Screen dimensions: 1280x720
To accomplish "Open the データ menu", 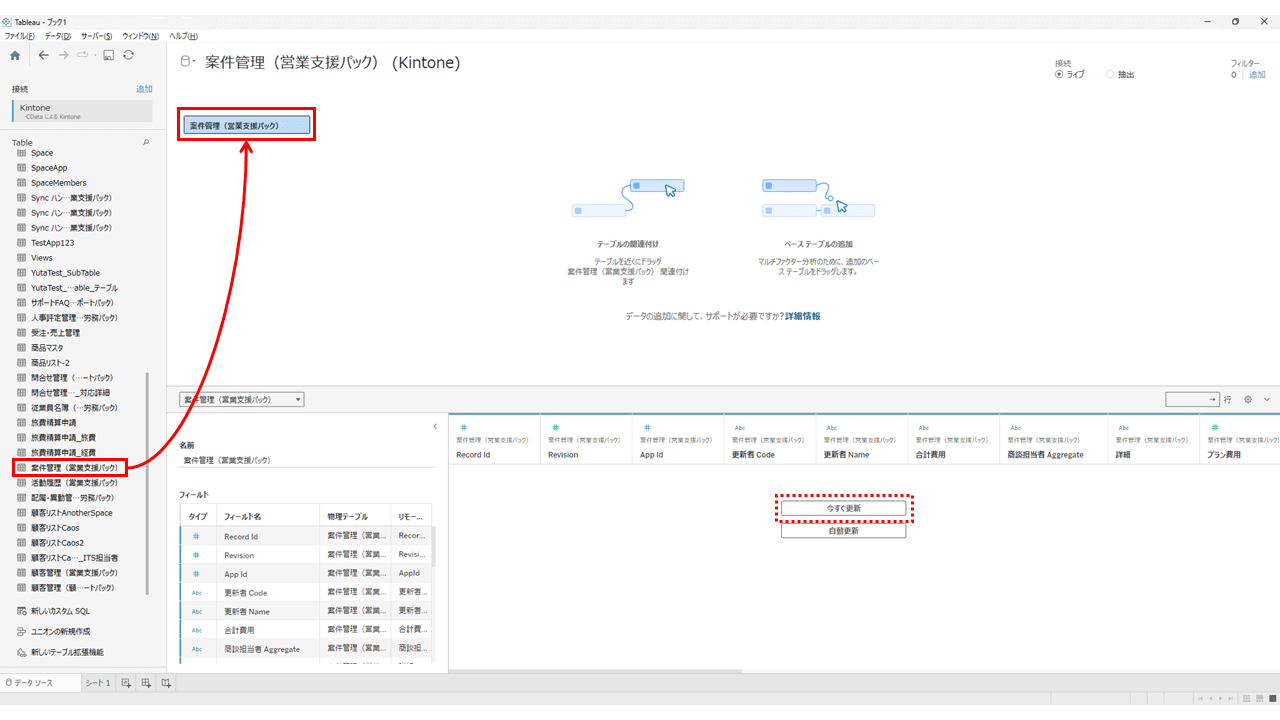I will point(58,36).
